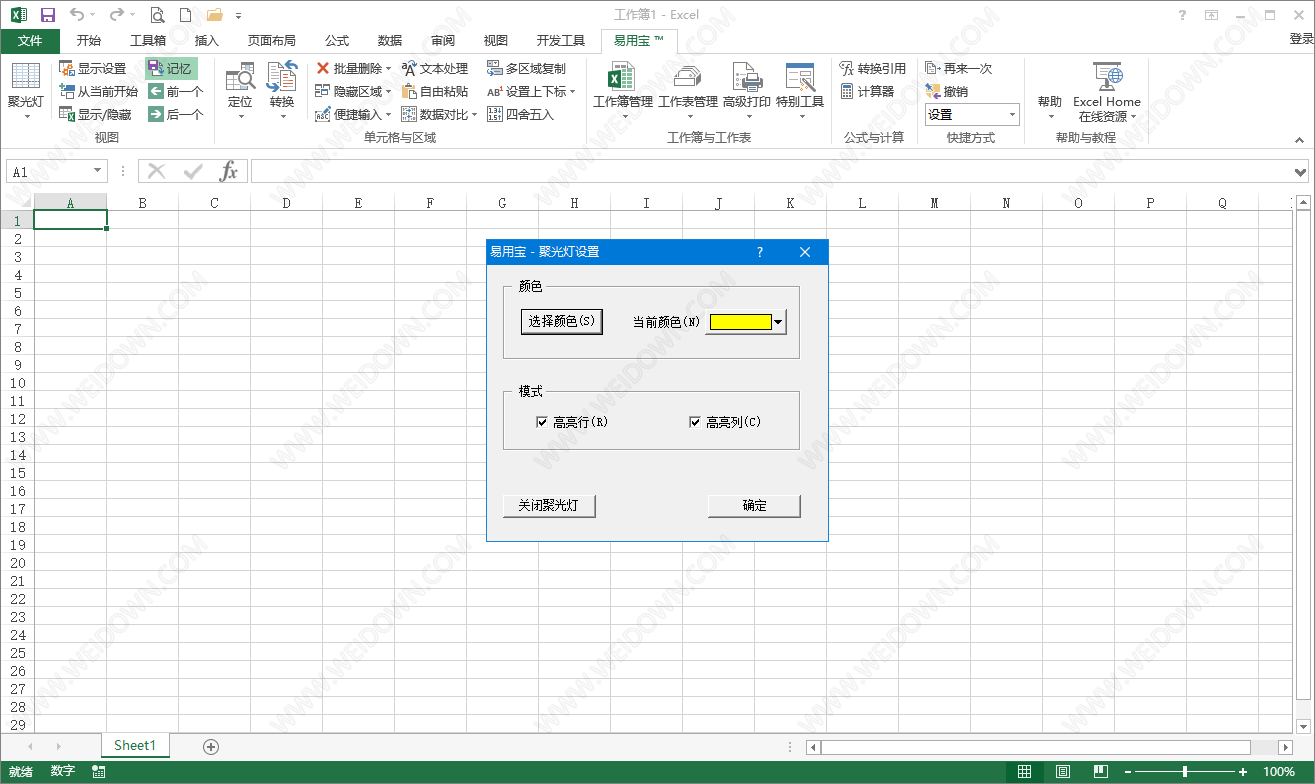This screenshot has height=784, width=1315.
Task: Open the 帮助 help dropdown
Action: [1049, 90]
